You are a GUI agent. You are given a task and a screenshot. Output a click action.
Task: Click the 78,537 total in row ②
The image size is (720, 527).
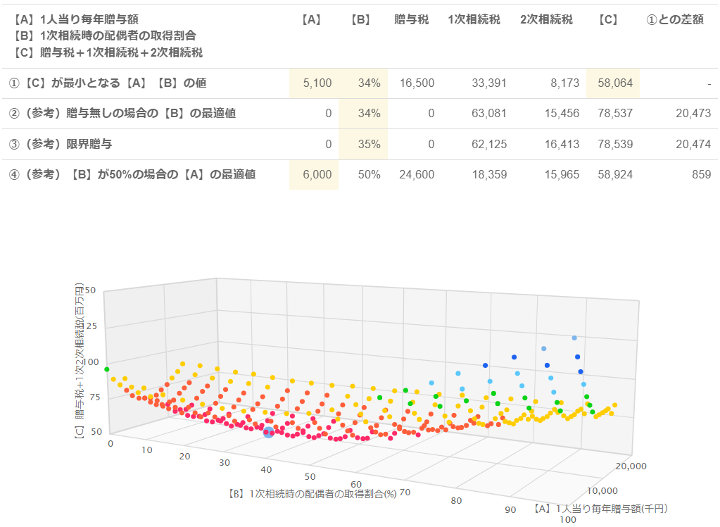[x=615, y=113]
